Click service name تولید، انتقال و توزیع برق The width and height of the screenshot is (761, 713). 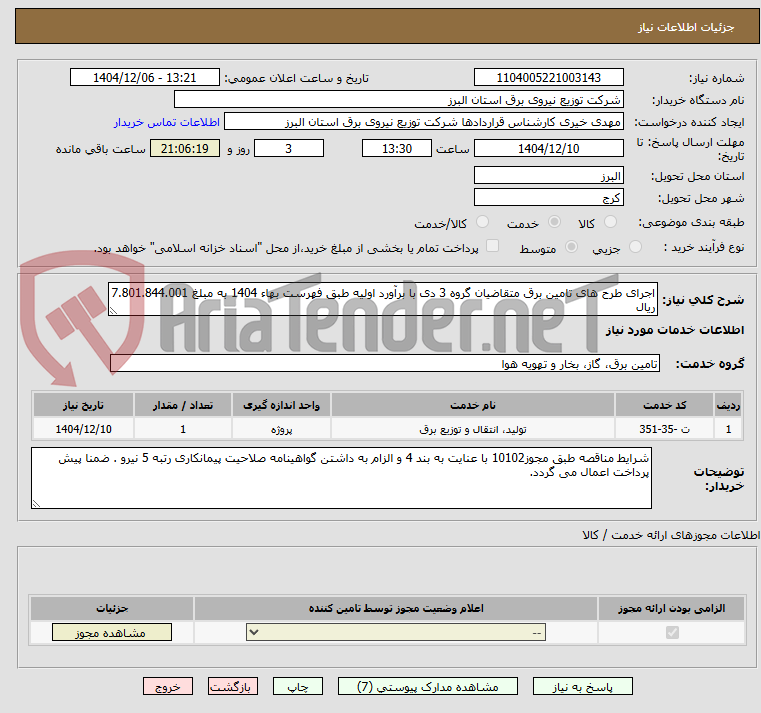473,430
